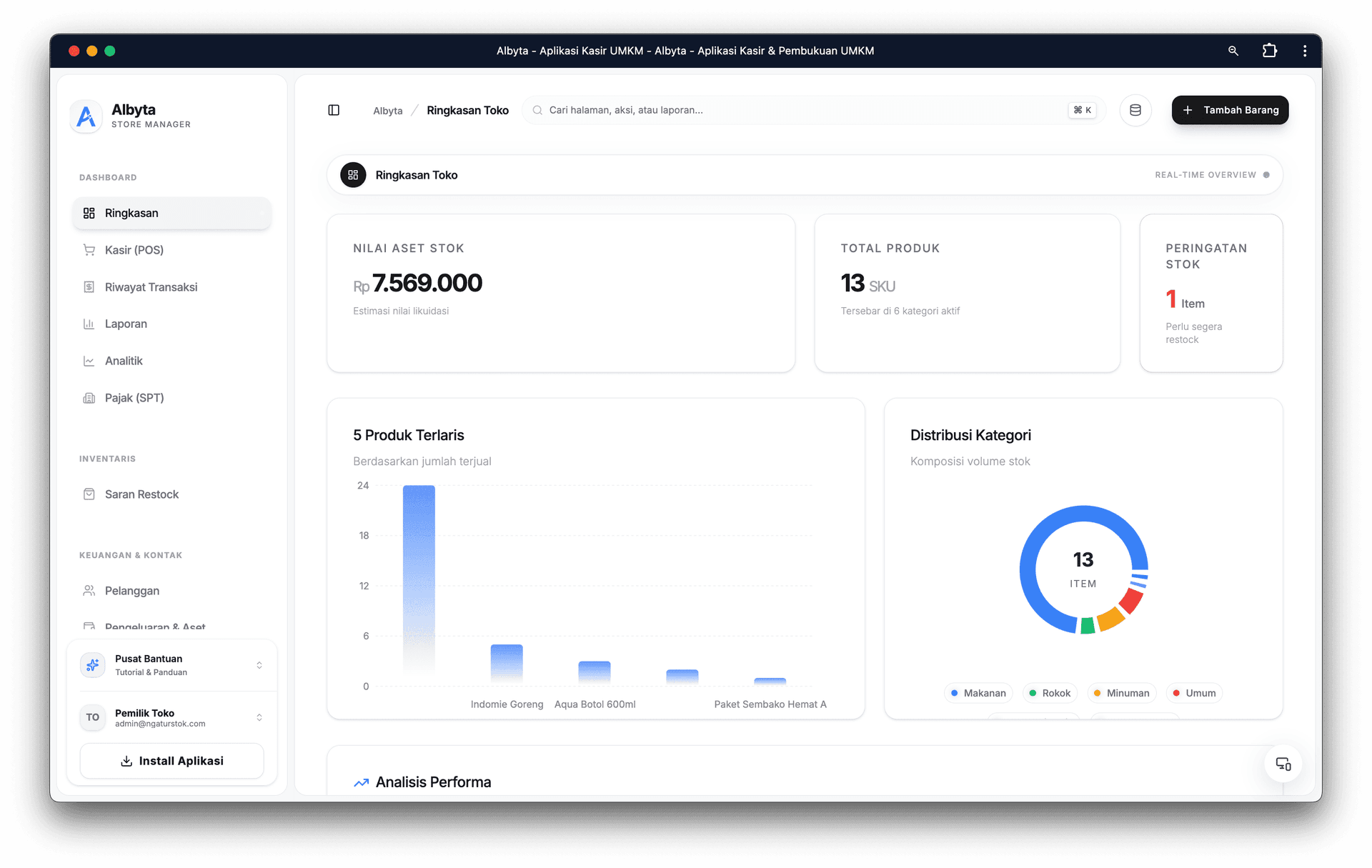Click the database icon beside the search bar
This screenshot has width=1372, height=868.
click(1135, 110)
